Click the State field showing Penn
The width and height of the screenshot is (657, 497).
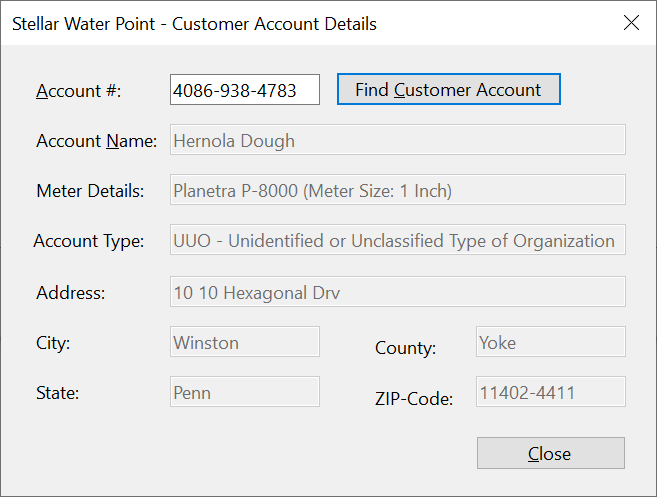coord(245,392)
